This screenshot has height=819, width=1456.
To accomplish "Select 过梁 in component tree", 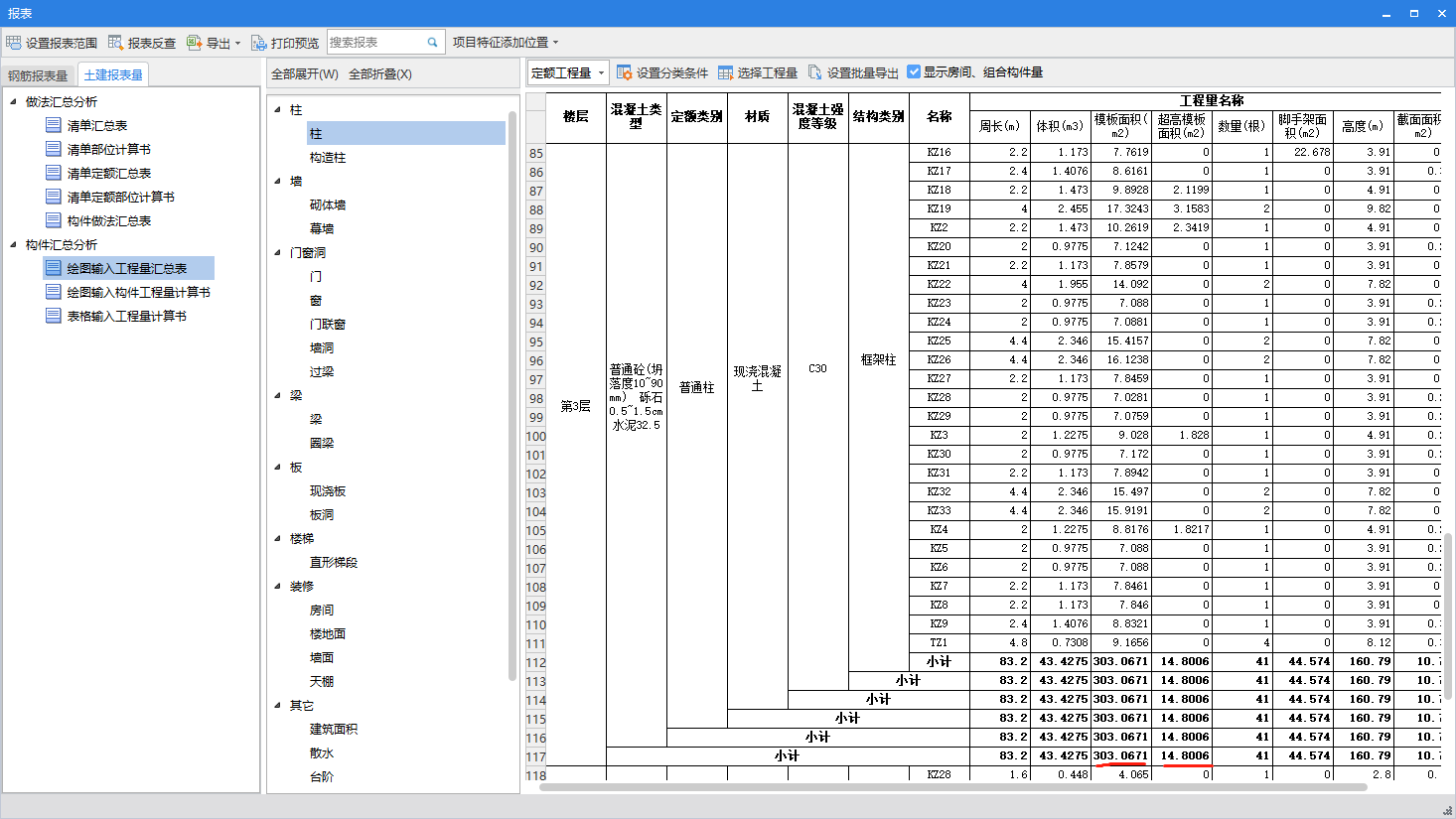I will pyautogui.click(x=322, y=371).
